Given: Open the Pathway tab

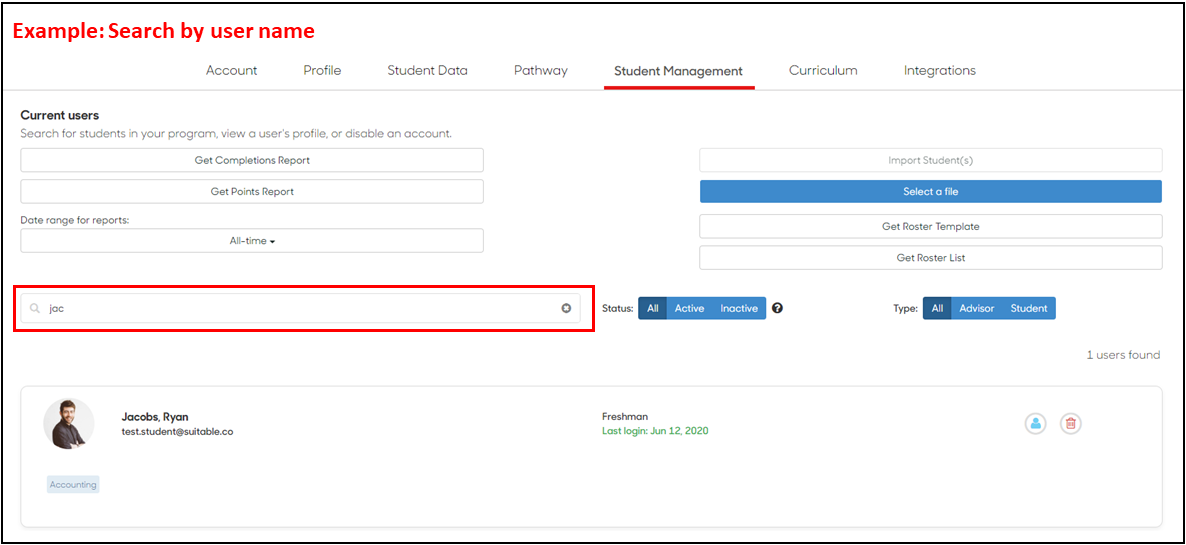Looking at the screenshot, I should pos(541,70).
